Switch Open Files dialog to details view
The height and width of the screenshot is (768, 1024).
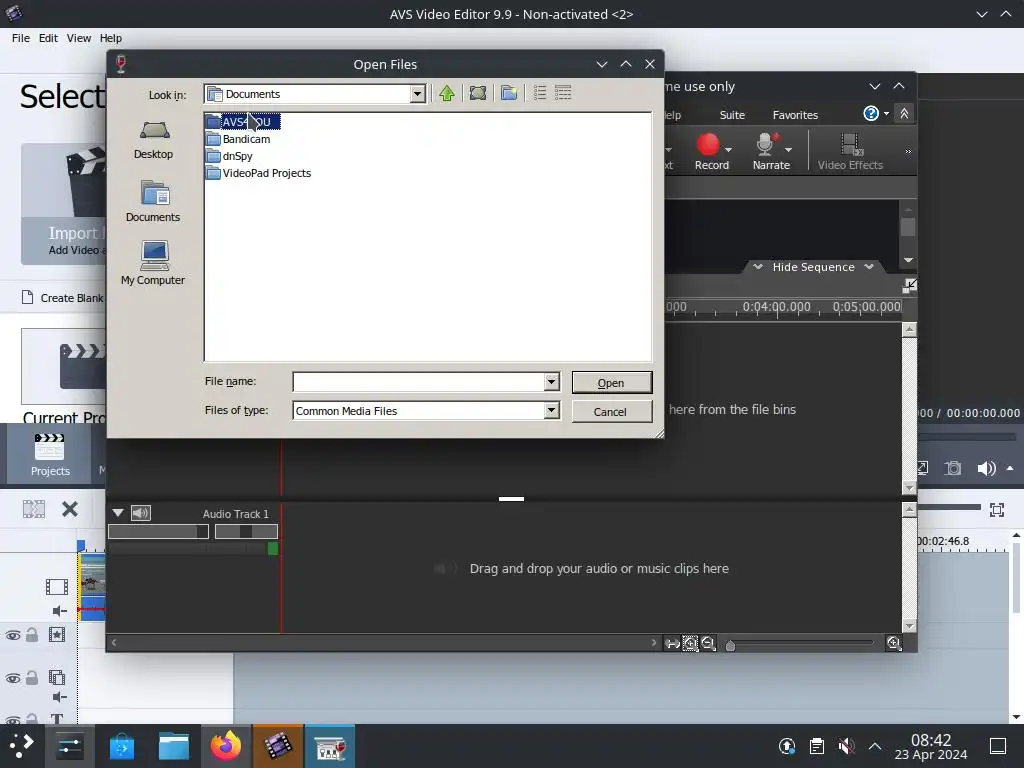(x=563, y=93)
